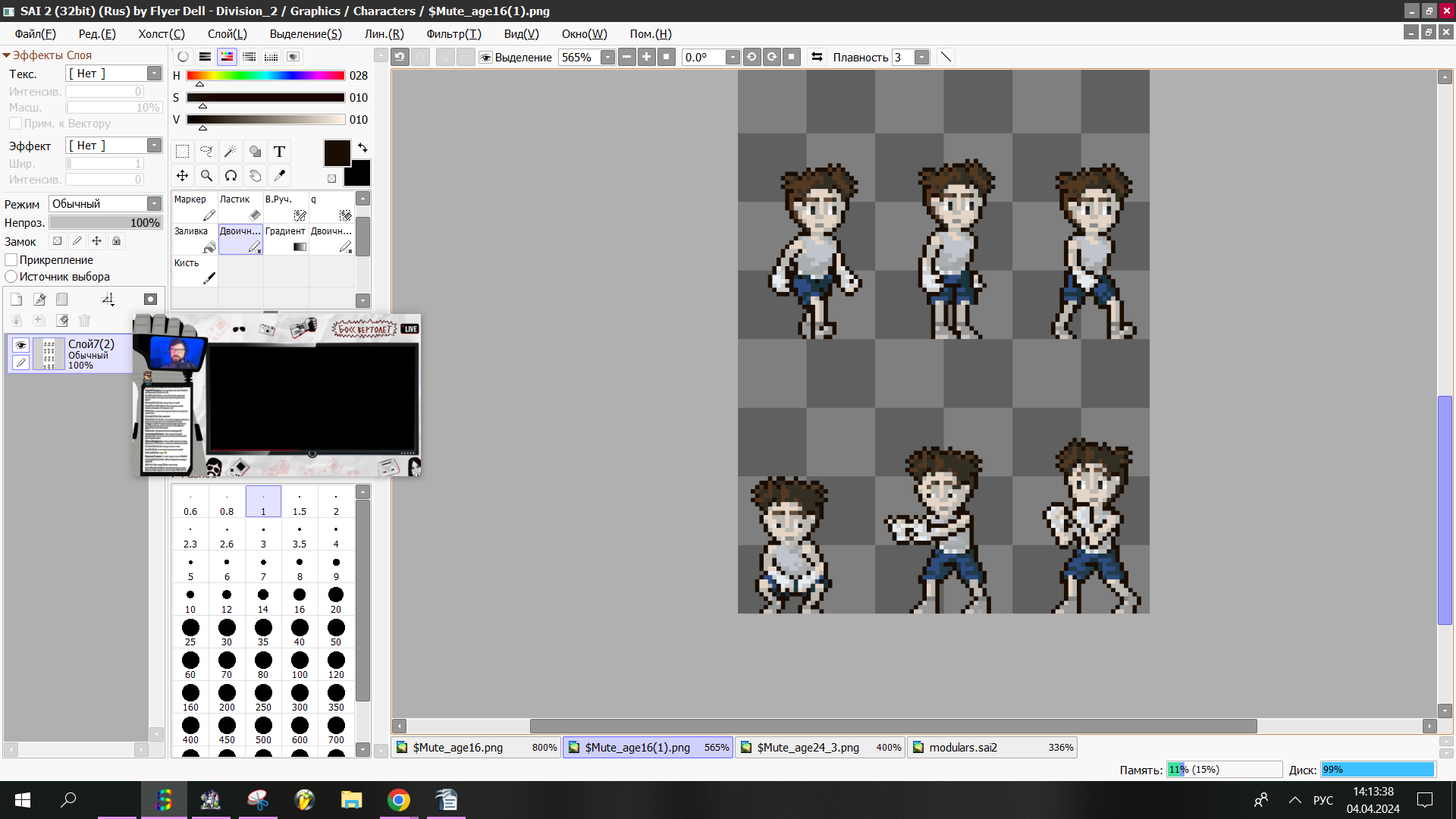Click the foreground color swatch
This screenshot has height=819, width=1456.
coord(337,153)
